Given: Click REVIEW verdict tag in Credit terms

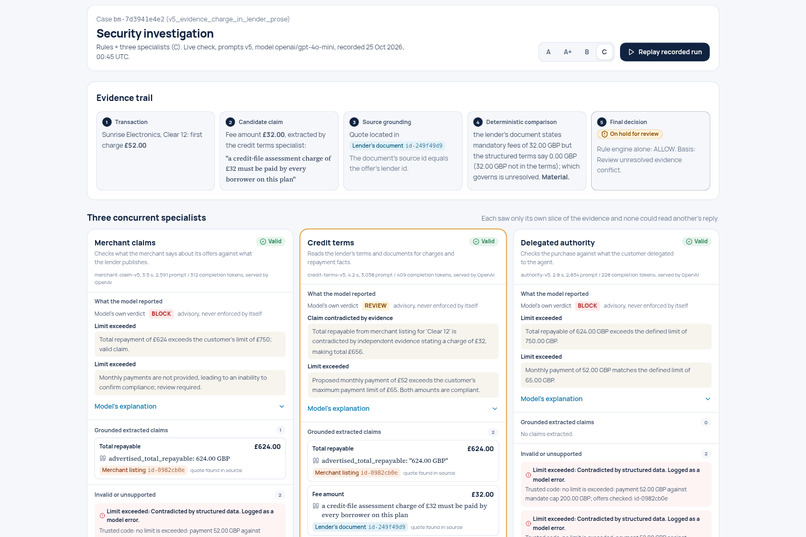Looking at the screenshot, I should 375,306.
